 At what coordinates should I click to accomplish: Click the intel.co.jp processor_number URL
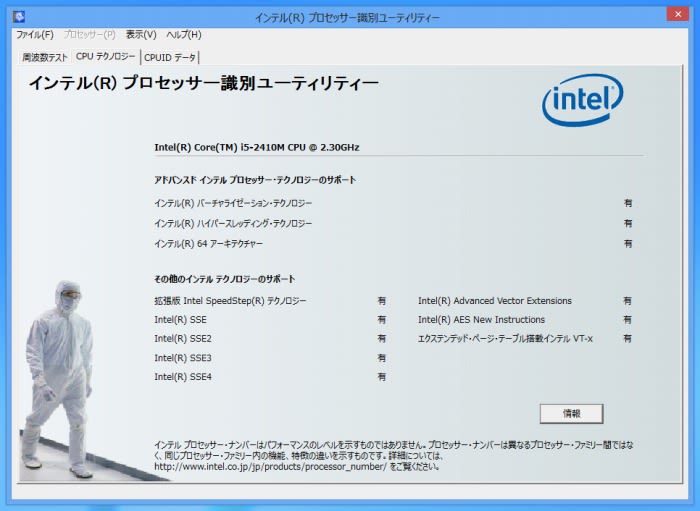tap(270, 466)
